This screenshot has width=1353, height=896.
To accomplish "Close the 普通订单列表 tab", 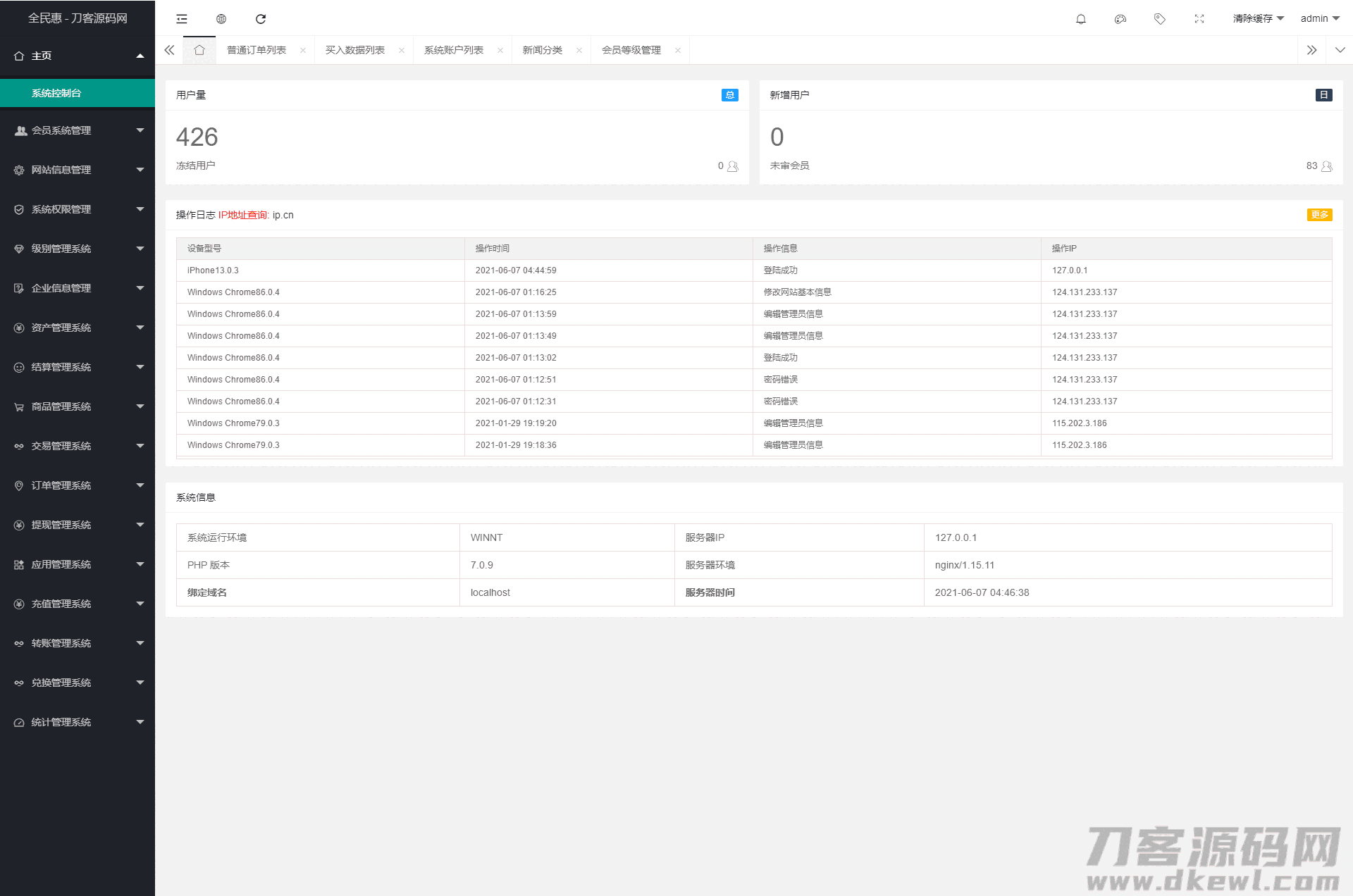I will pos(303,50).
